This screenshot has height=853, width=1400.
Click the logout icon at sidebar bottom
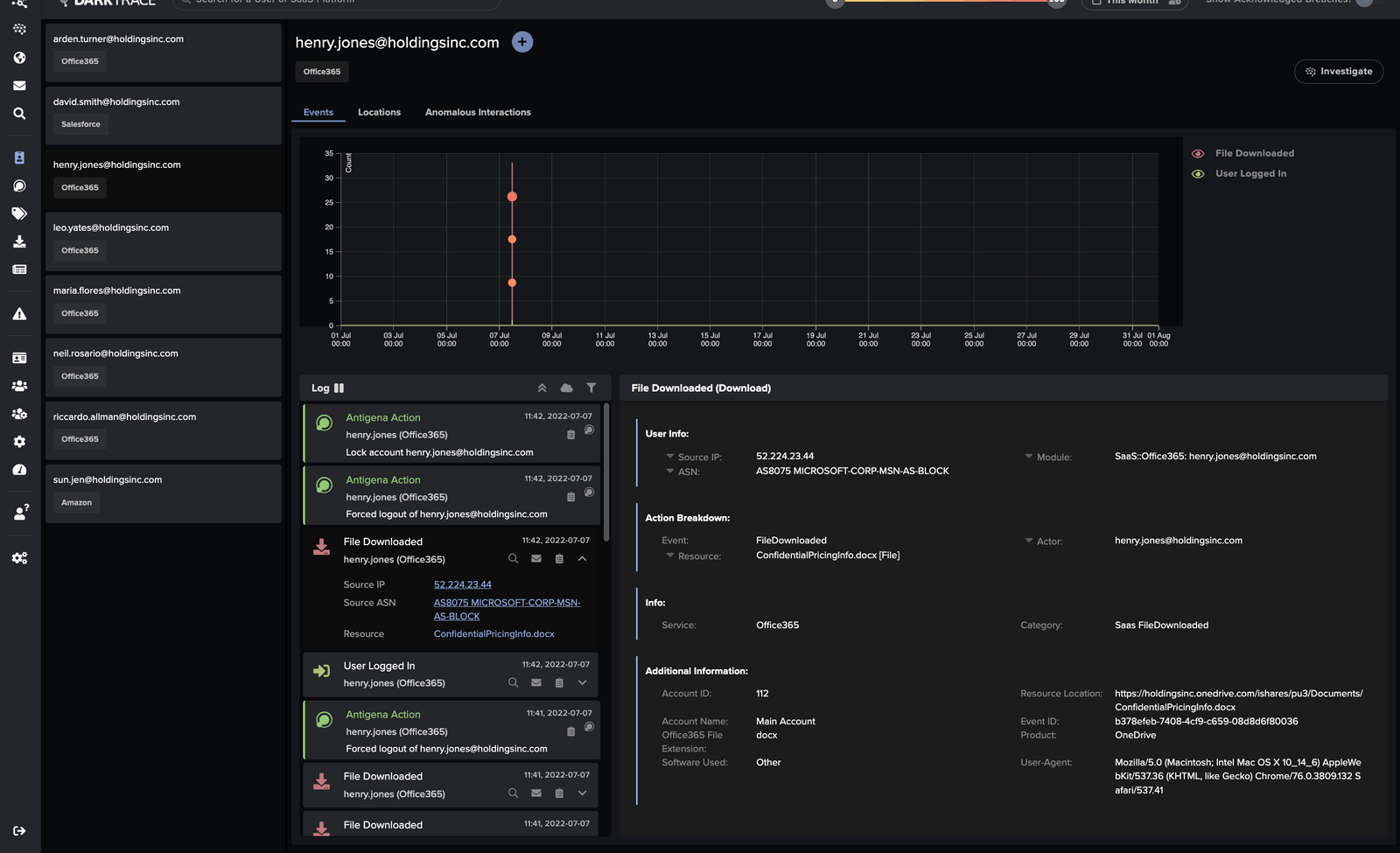click(x=19, y=830)
